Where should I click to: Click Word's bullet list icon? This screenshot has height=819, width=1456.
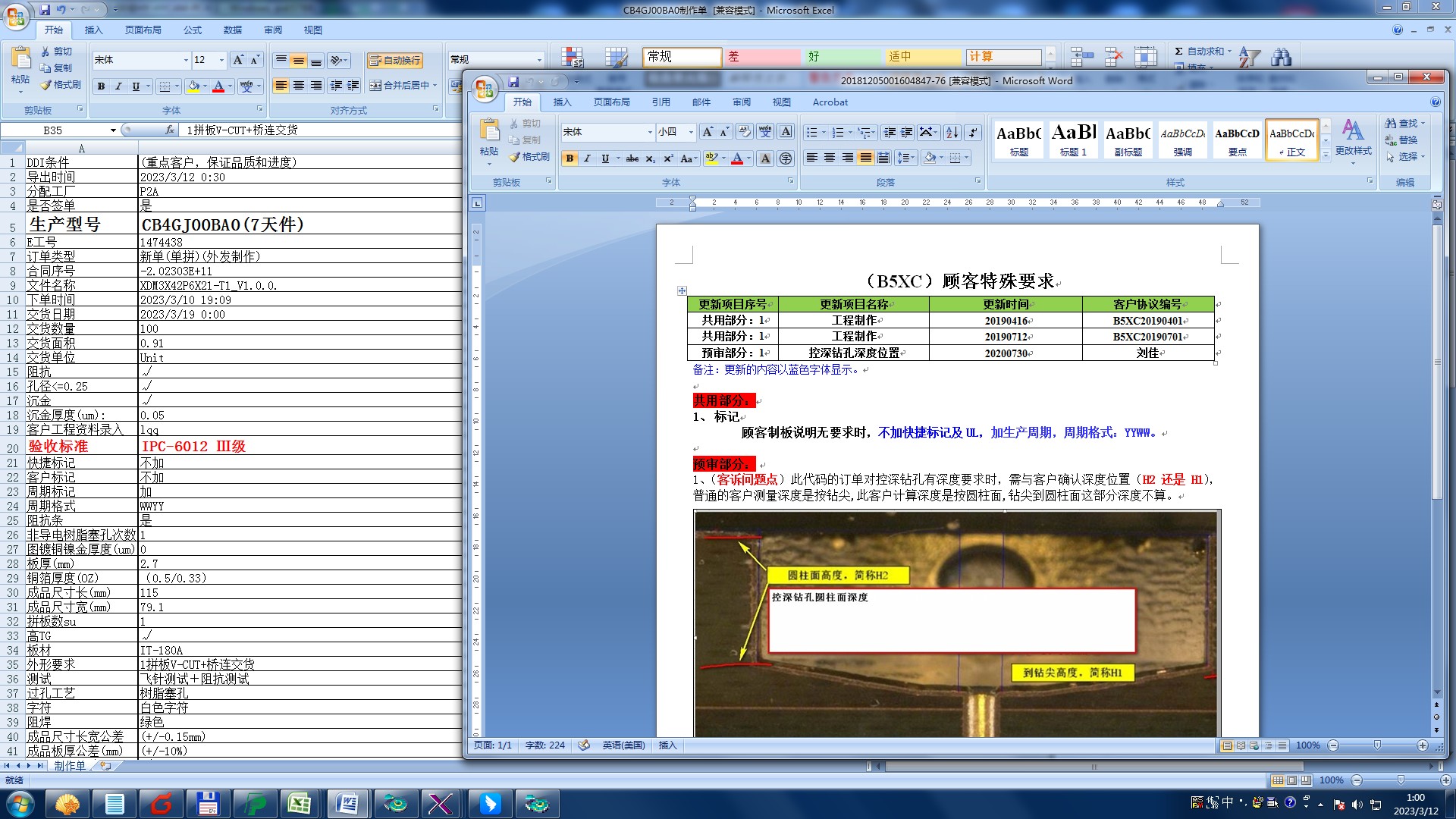tap(811, 133)
